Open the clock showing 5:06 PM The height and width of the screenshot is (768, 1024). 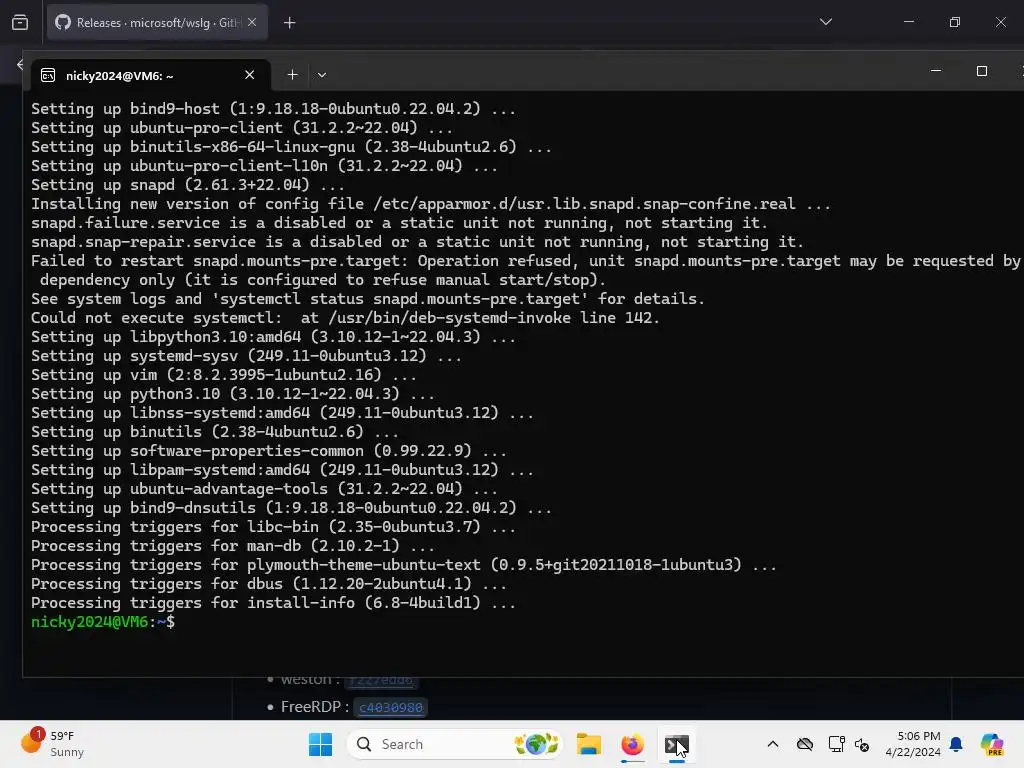pos(912,744)
